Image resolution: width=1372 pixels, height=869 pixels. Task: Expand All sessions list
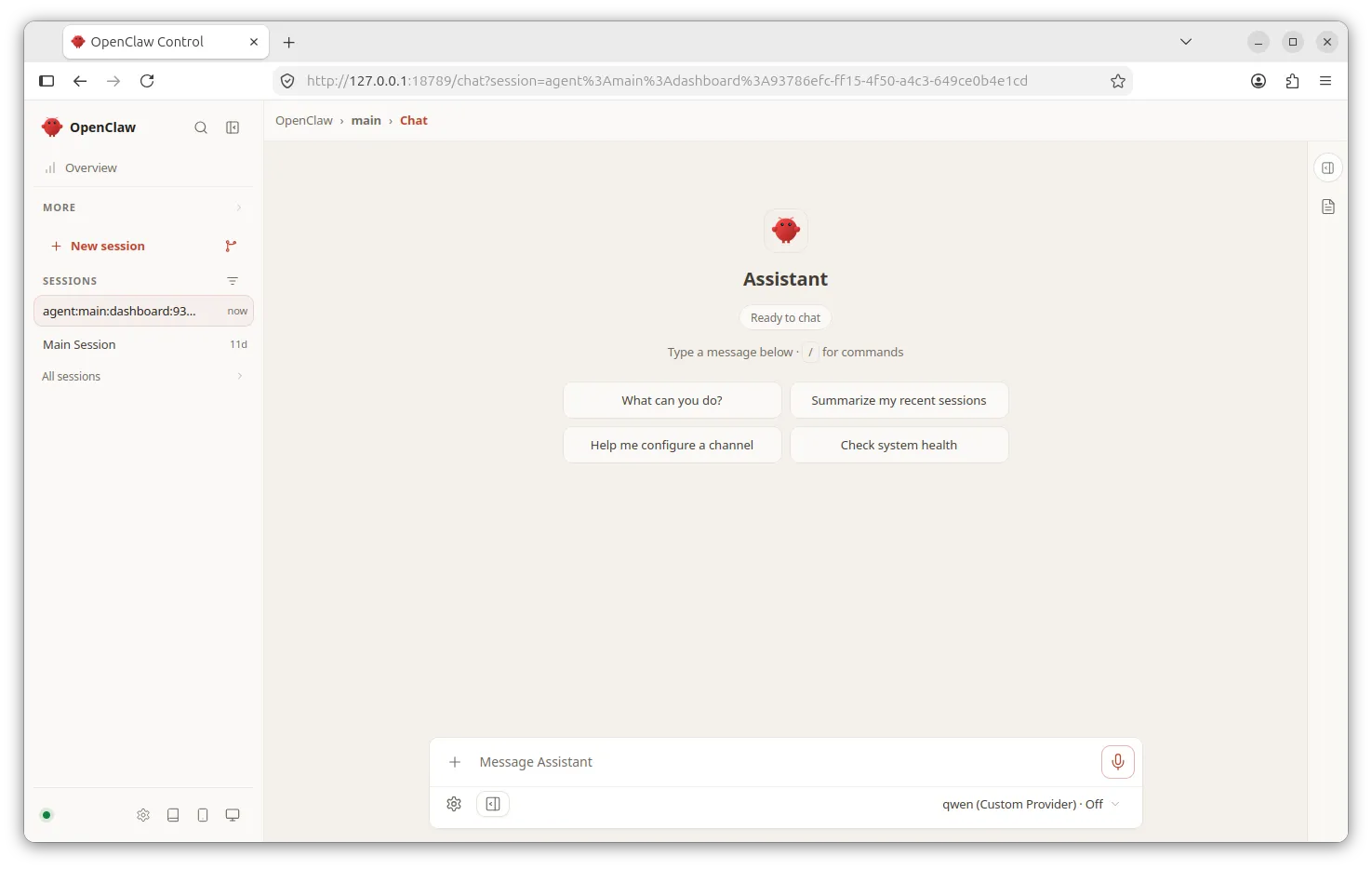(x=143, y=377)
